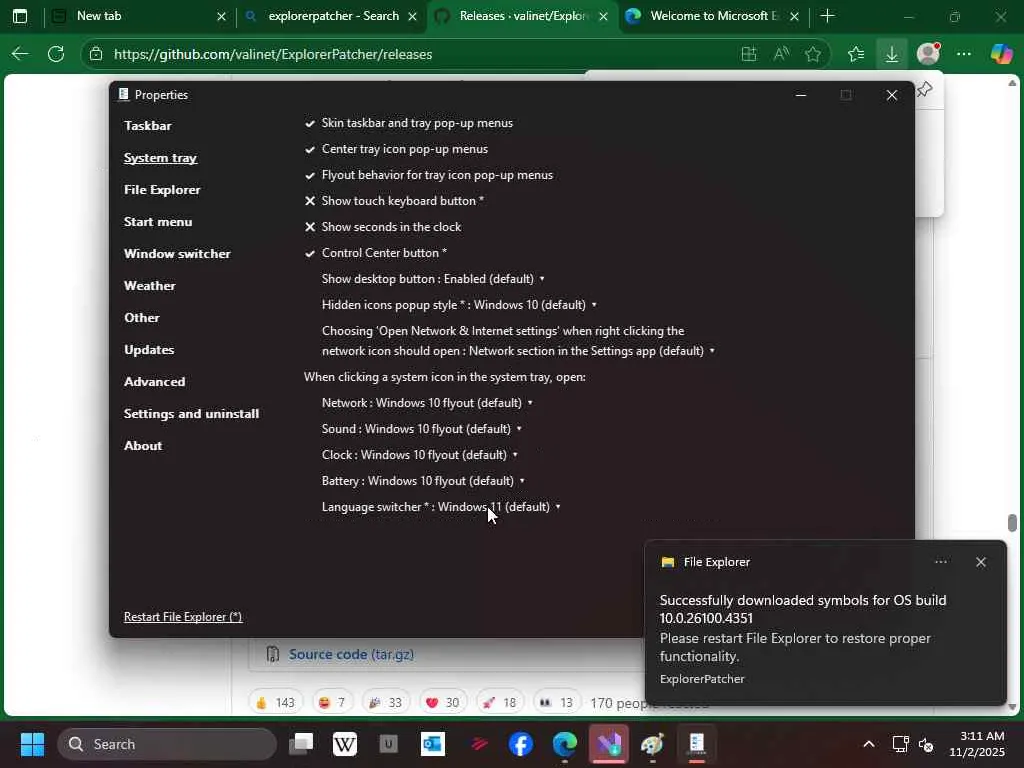
Task: Open Visual Studio from taskbar
Action: (609, 744)
